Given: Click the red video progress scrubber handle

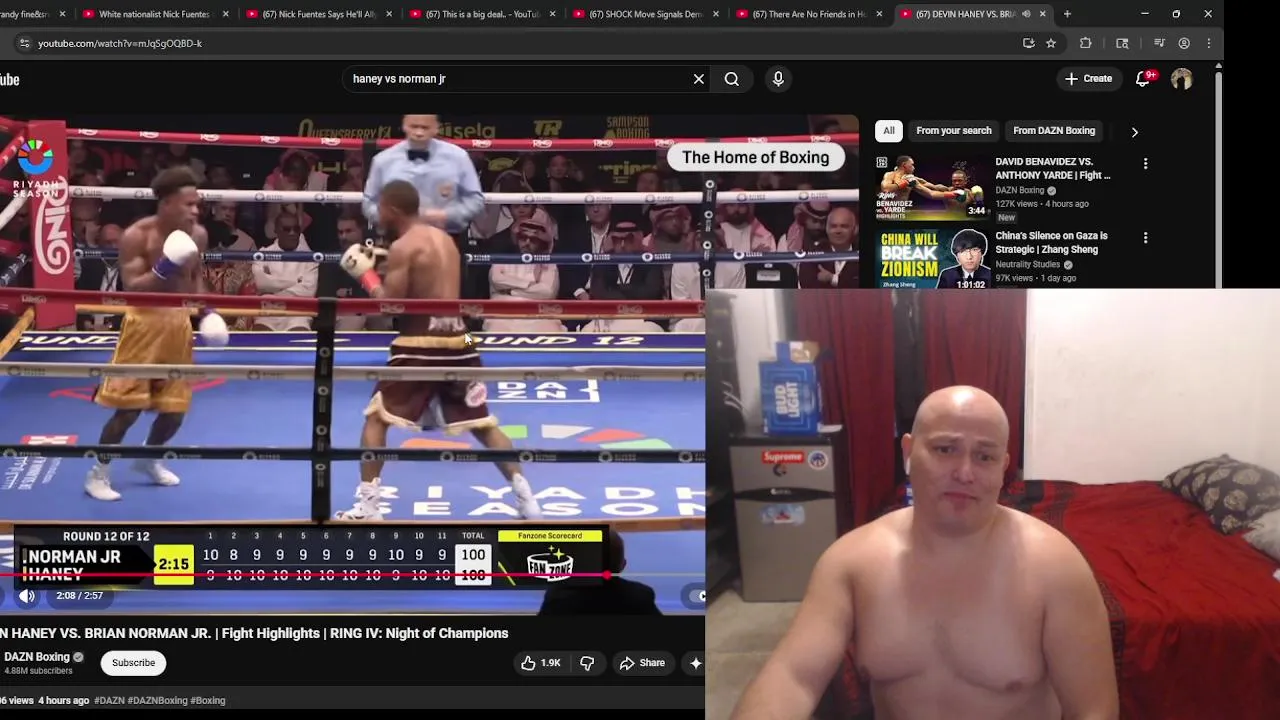Looking at the screenshot, I should 608,576.
